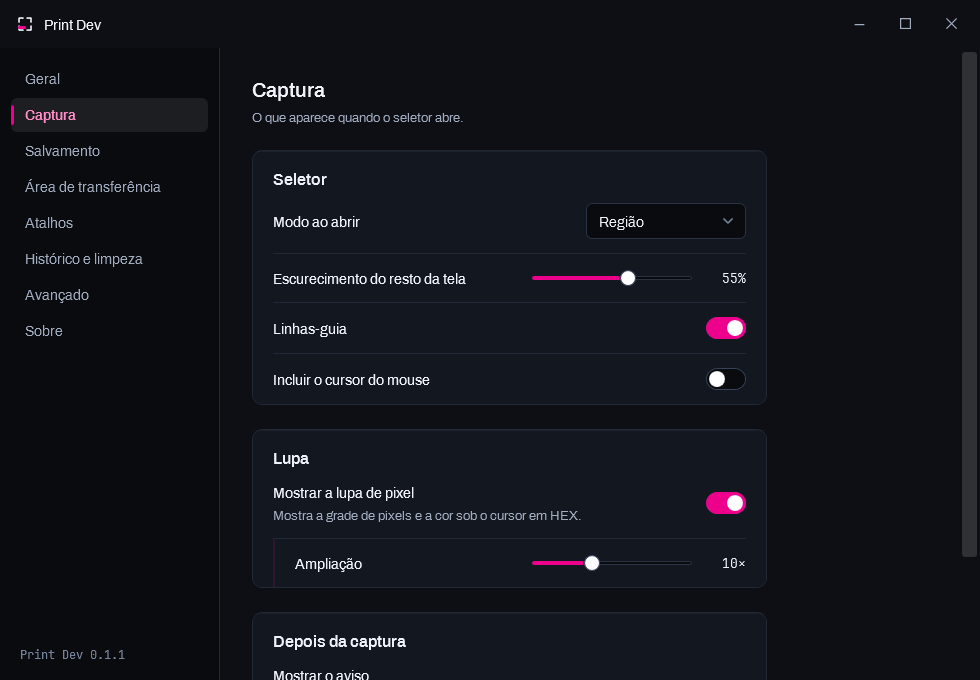Click the 10× magnification value
The height and width of the screenshot is (680, 980).
[734, 563]
